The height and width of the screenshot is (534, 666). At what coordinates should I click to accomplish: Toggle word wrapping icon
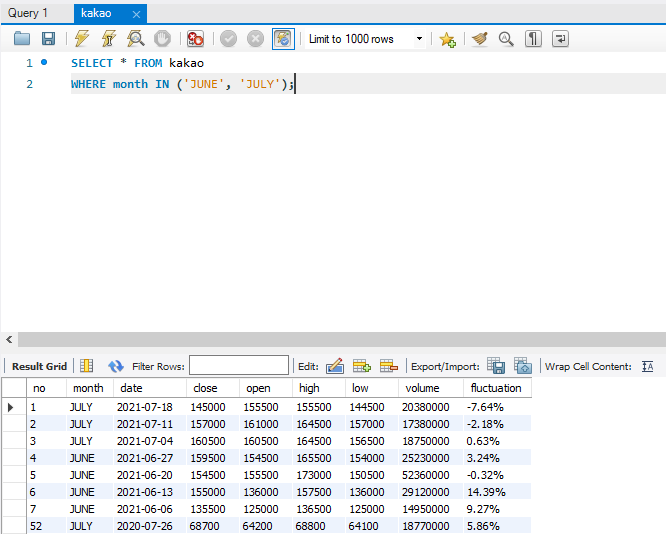pos(560,39)
